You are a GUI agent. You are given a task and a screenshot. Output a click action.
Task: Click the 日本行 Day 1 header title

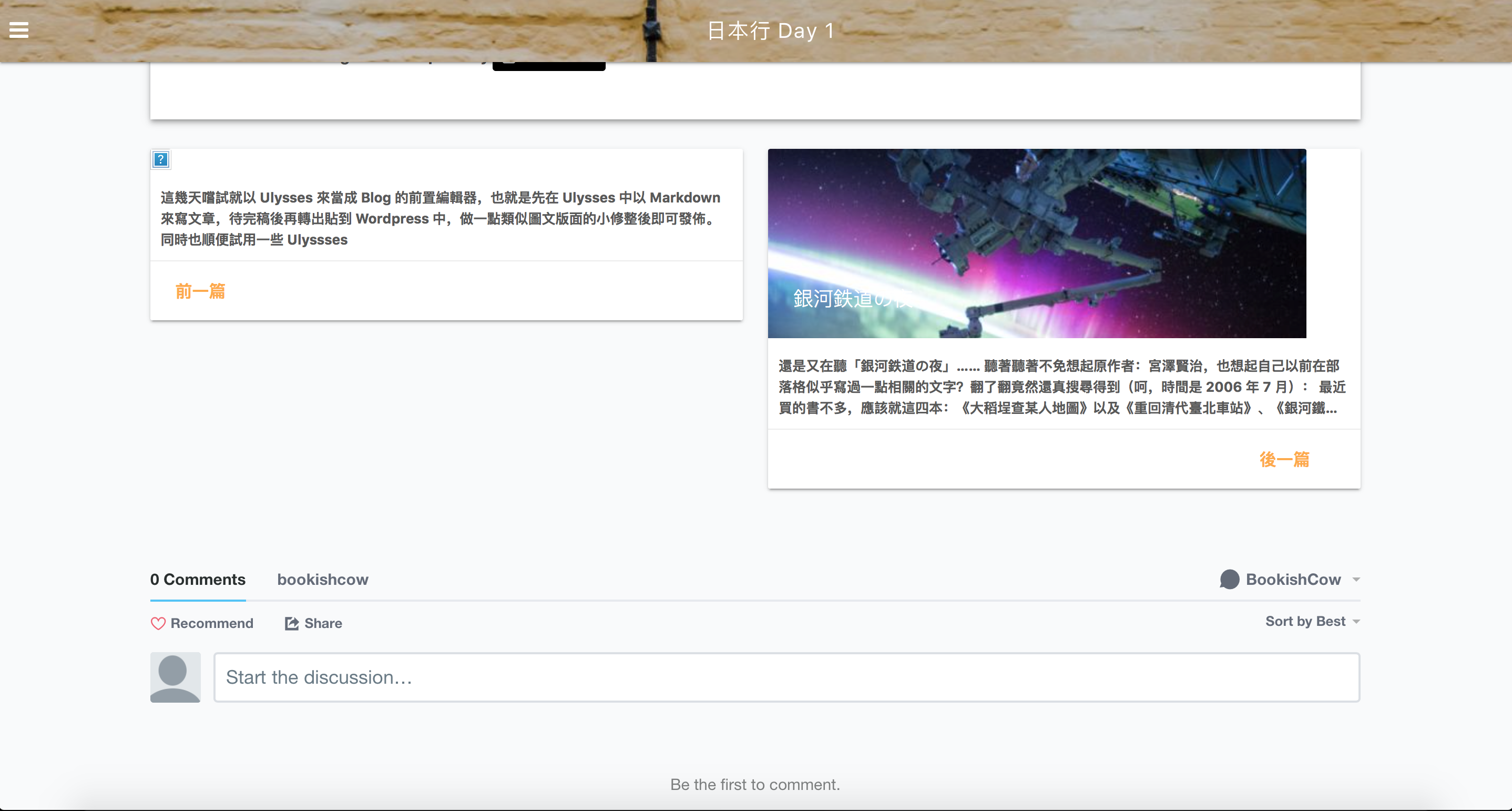(770, 31)
